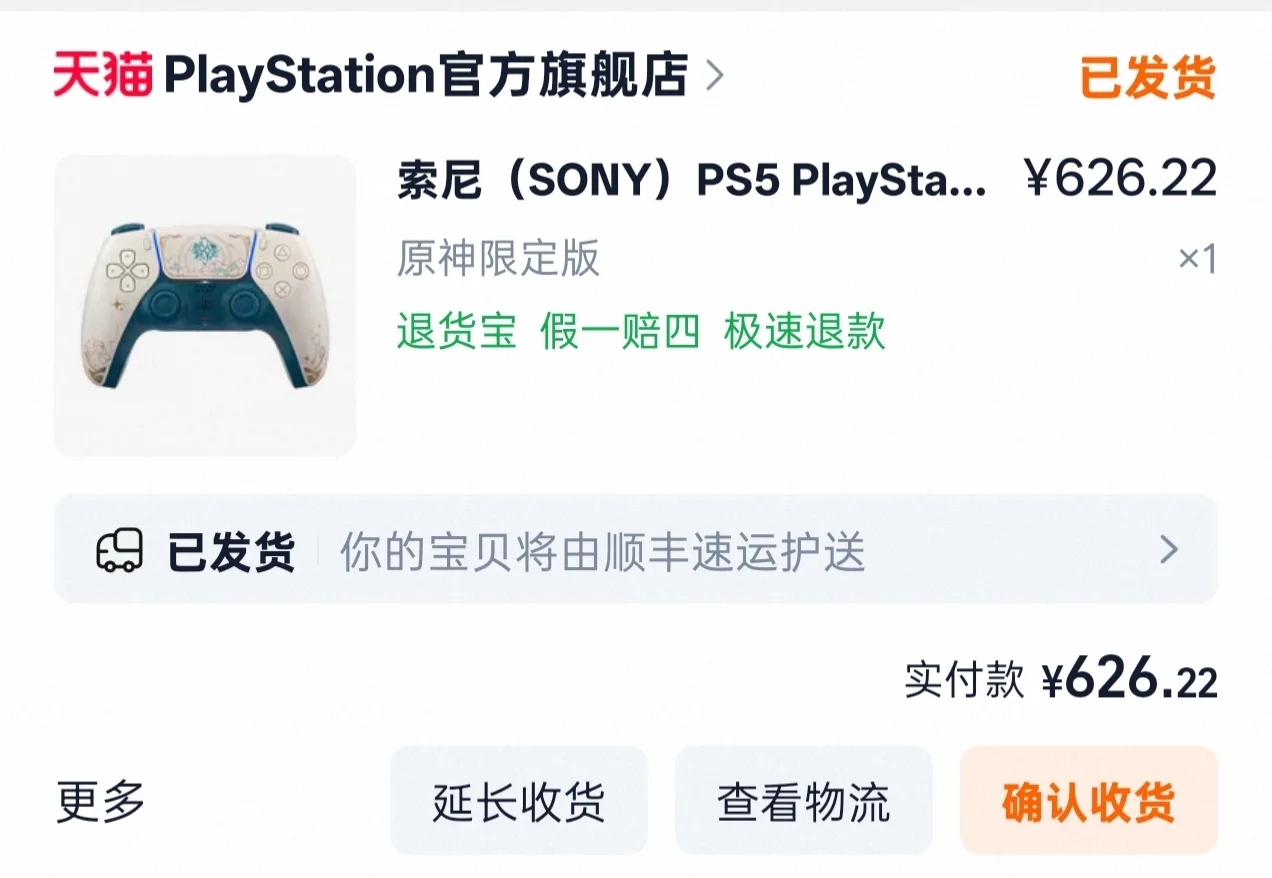
Task: Tap the item price at top right
Action: pos(1121,179)
